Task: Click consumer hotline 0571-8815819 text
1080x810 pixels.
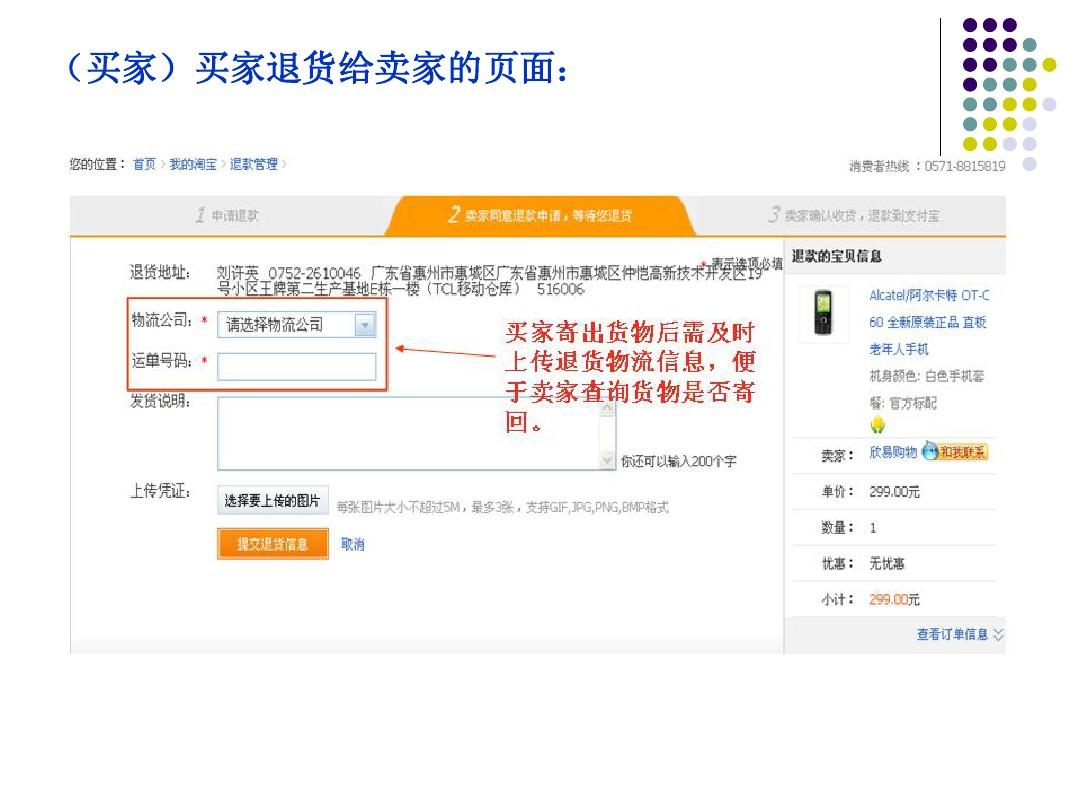Action: (964, 166)
